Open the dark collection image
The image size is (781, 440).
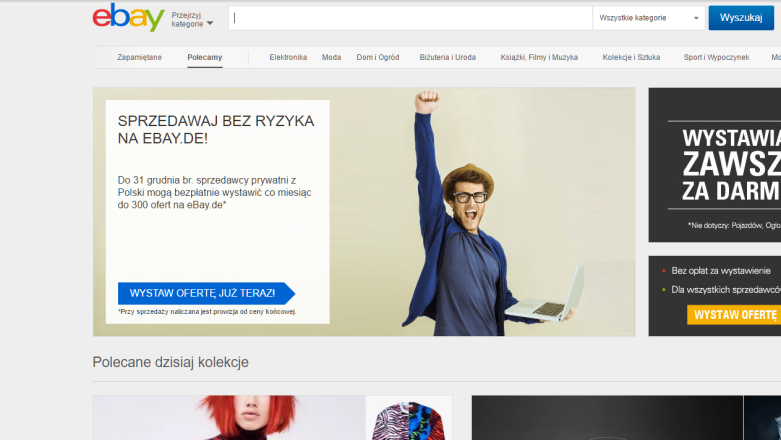[x=607, y=418]
